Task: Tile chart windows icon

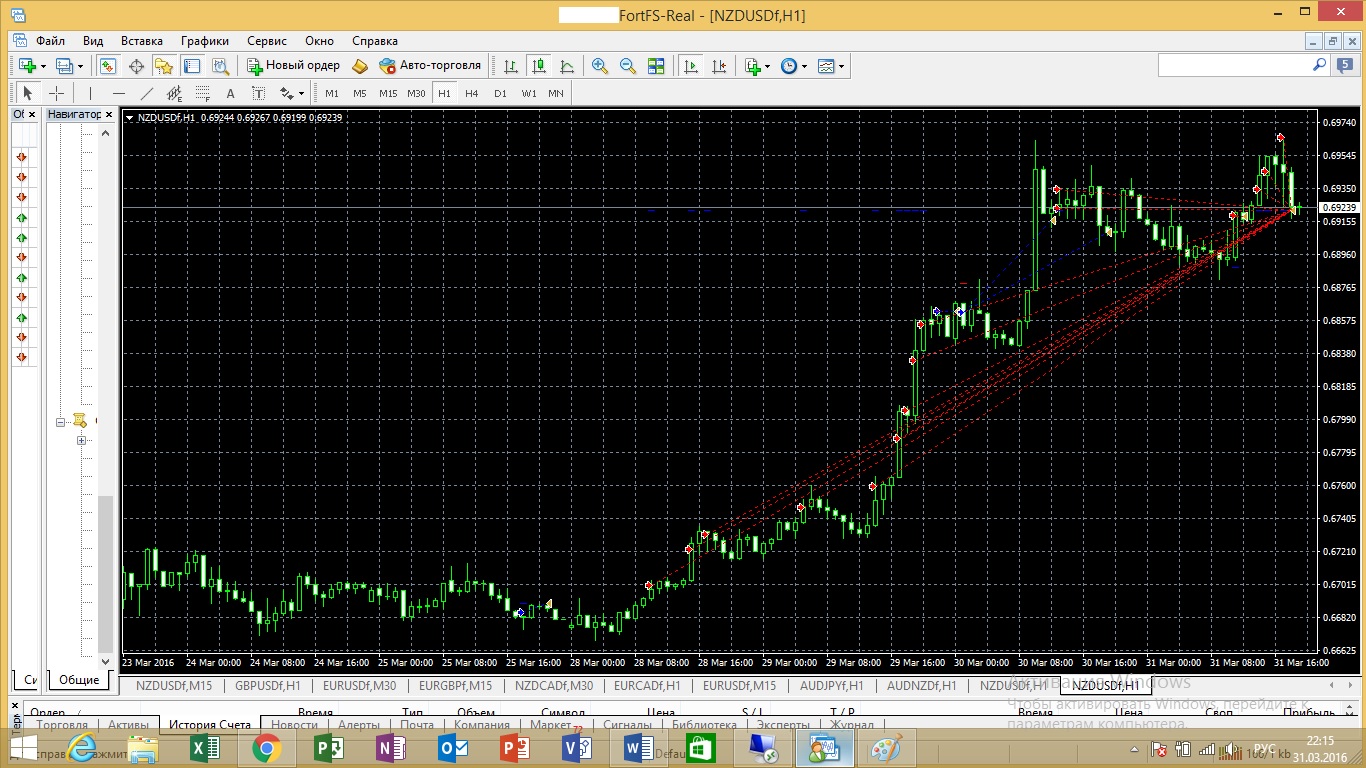Action: (x=656, y=66)
